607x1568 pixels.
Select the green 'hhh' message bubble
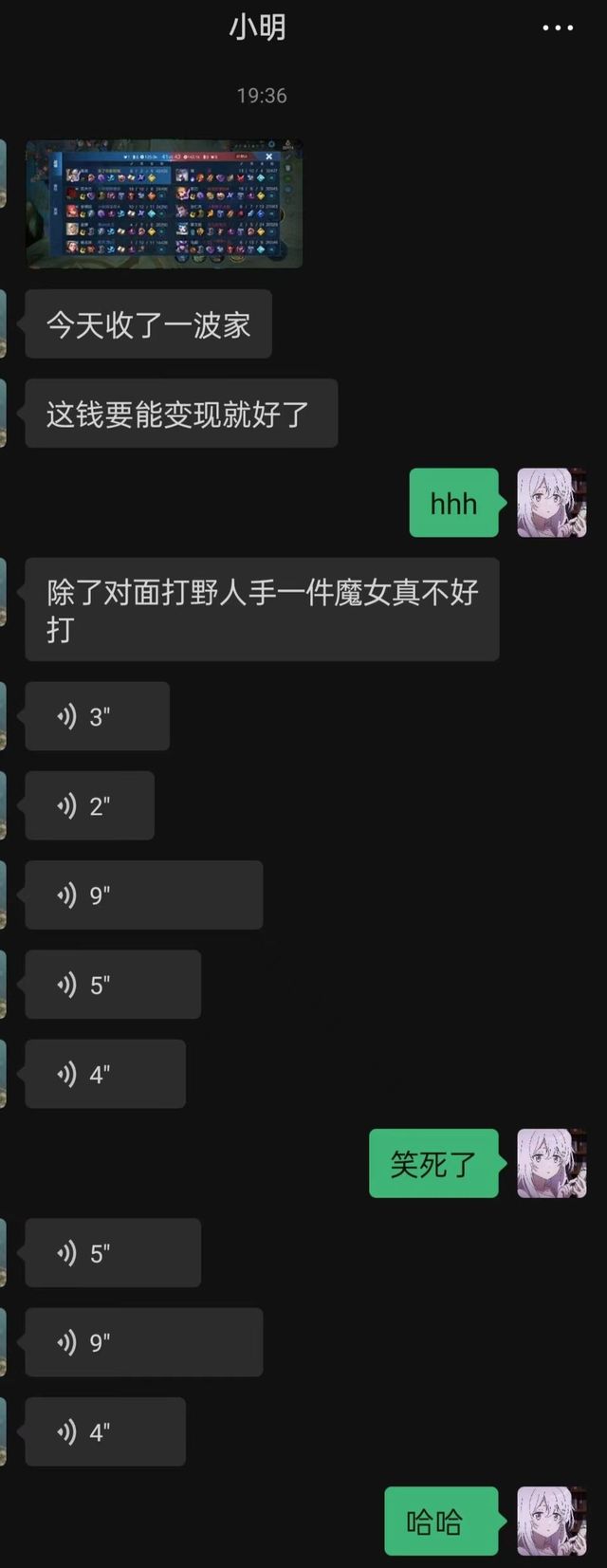click(454, 503)
